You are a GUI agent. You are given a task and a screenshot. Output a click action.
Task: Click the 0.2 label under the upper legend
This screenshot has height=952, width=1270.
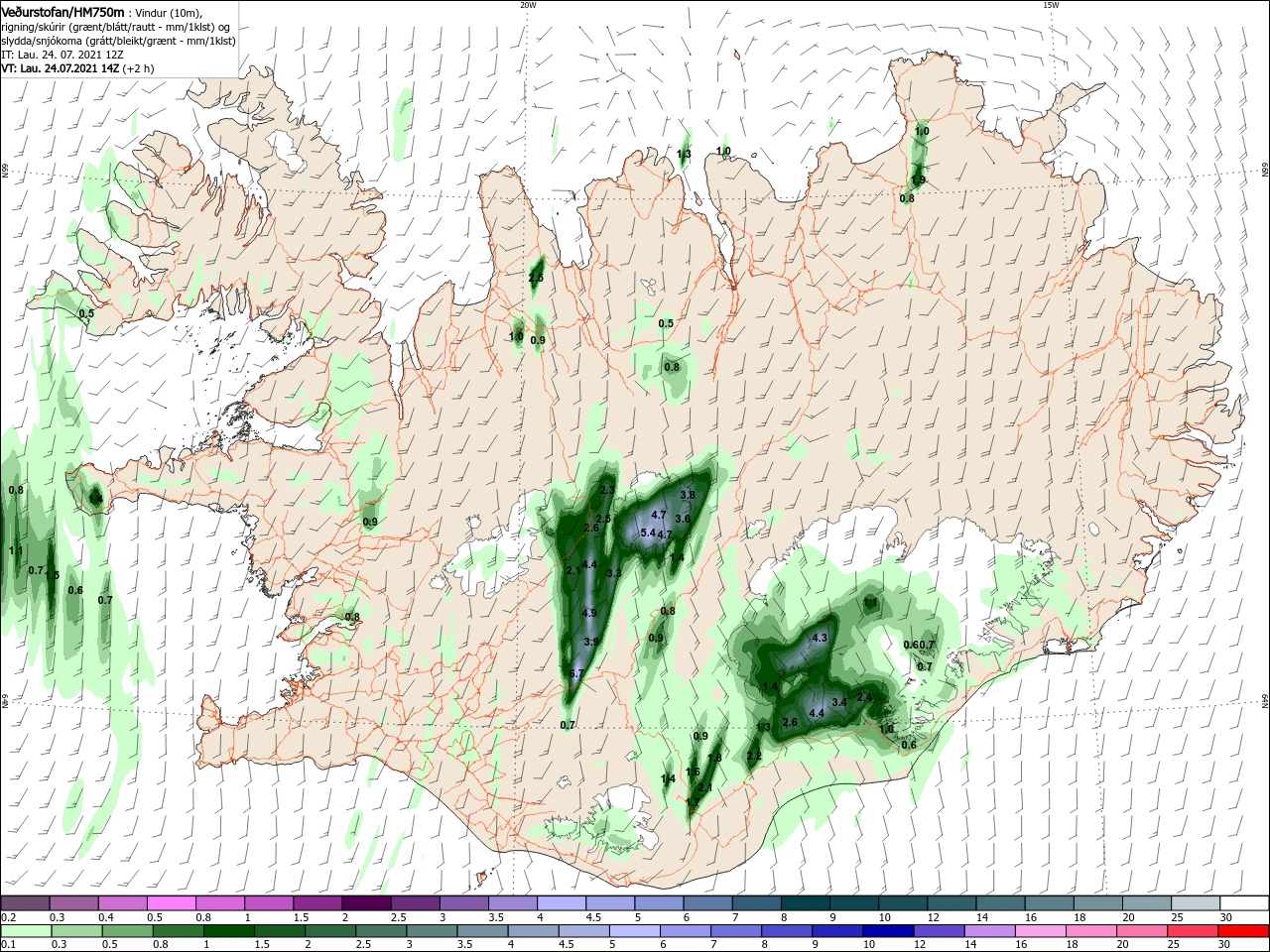[x=8, y=917]
